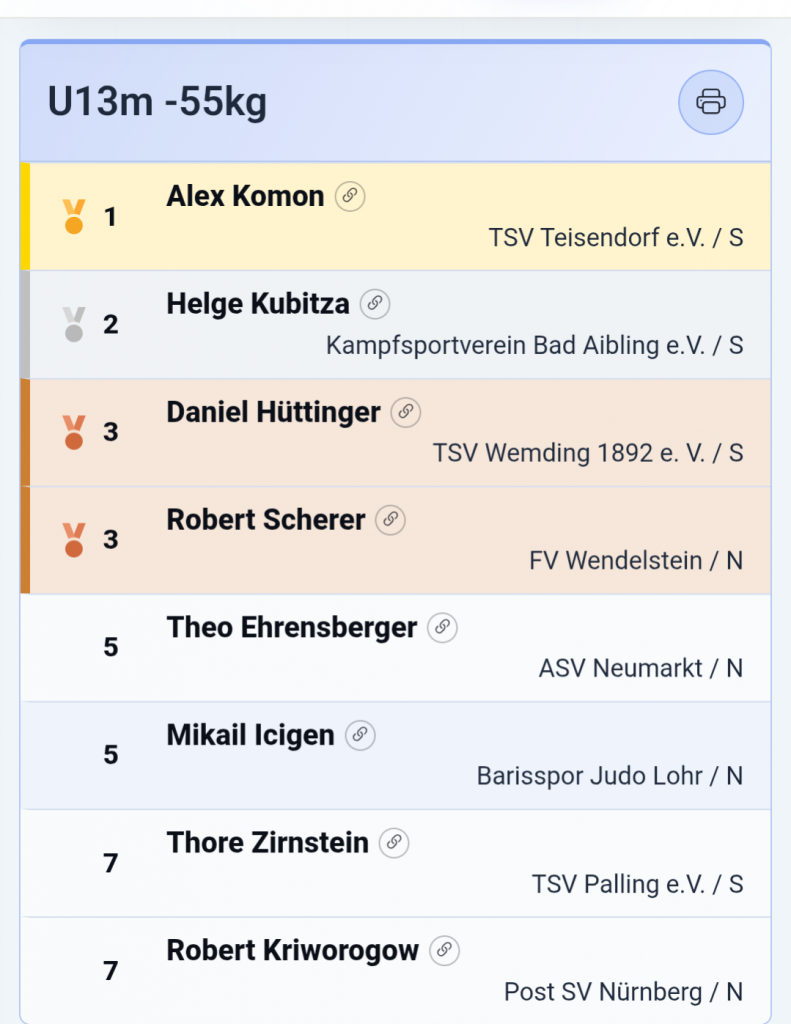Open Daniel Hüttinger's link icon
This screenshot has height=1024, width=791.
click(406, 412)
